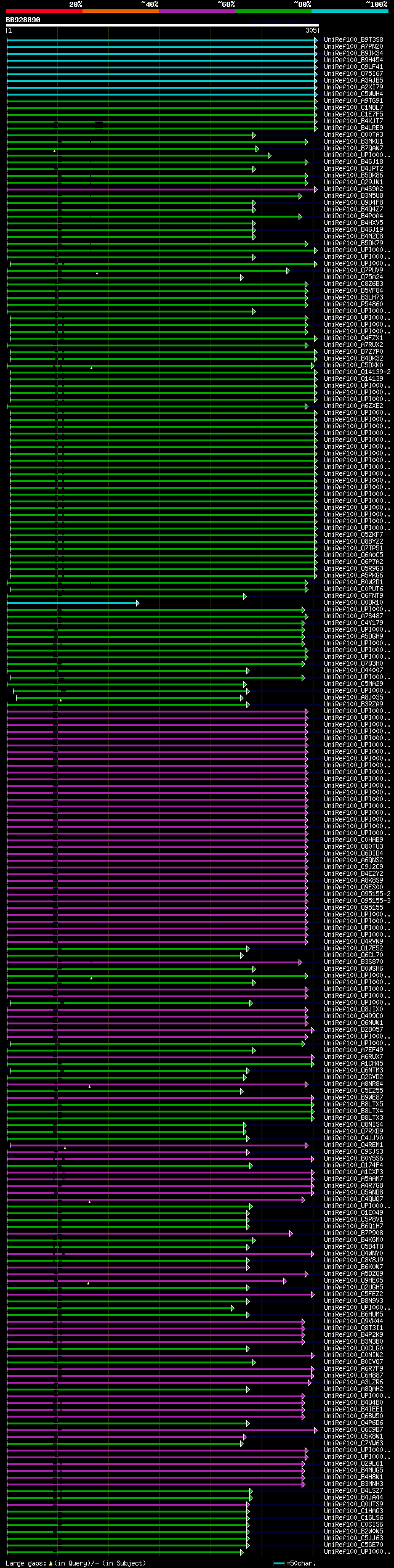Select the BB928890 query label
This screenshot has height=1568, width=394.
pyautogui.click(x=23, y=20)
